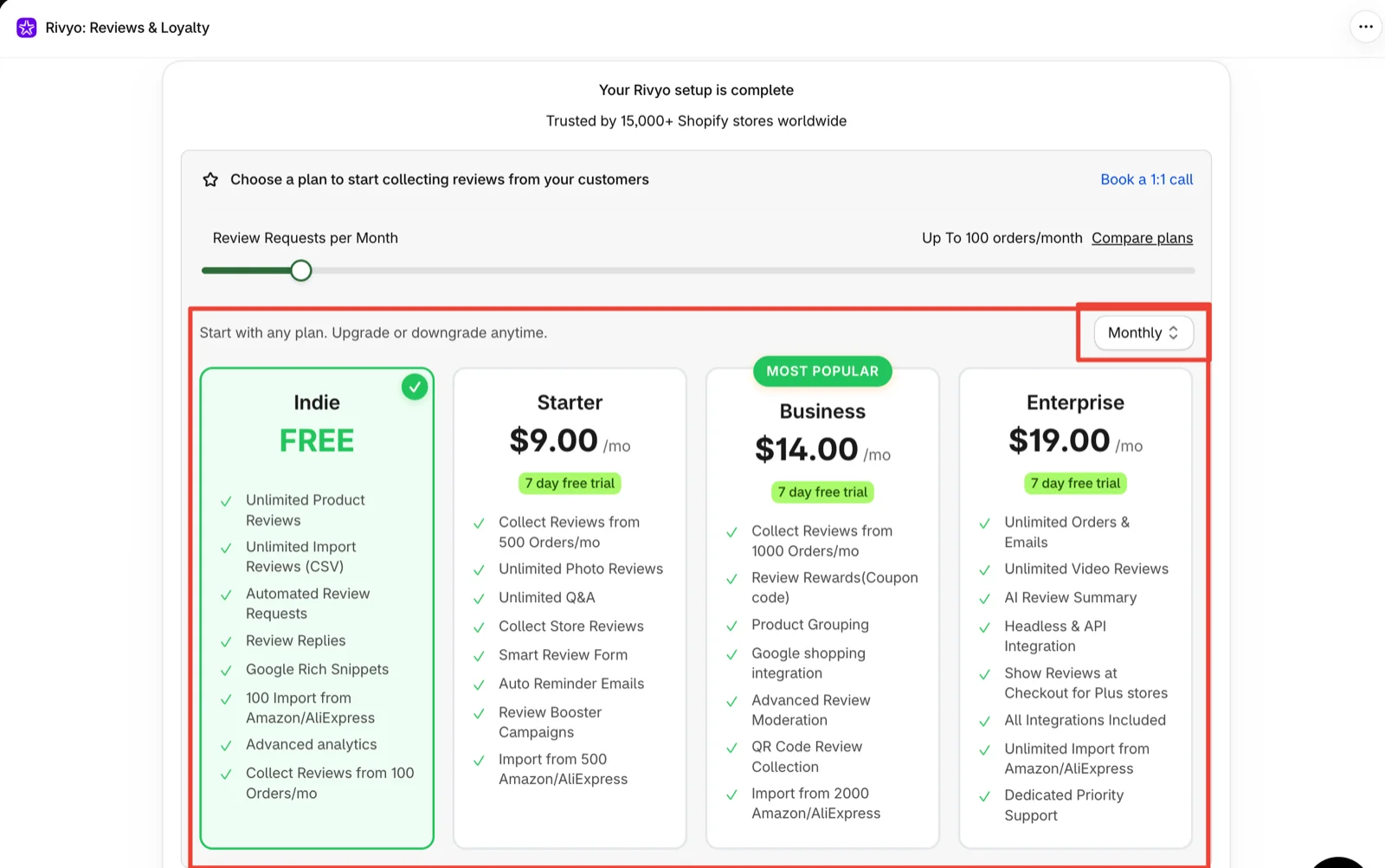The image size is (1385, 868).
Task: Select the Starter $9.00 plan card
Action: coord(570,608)
